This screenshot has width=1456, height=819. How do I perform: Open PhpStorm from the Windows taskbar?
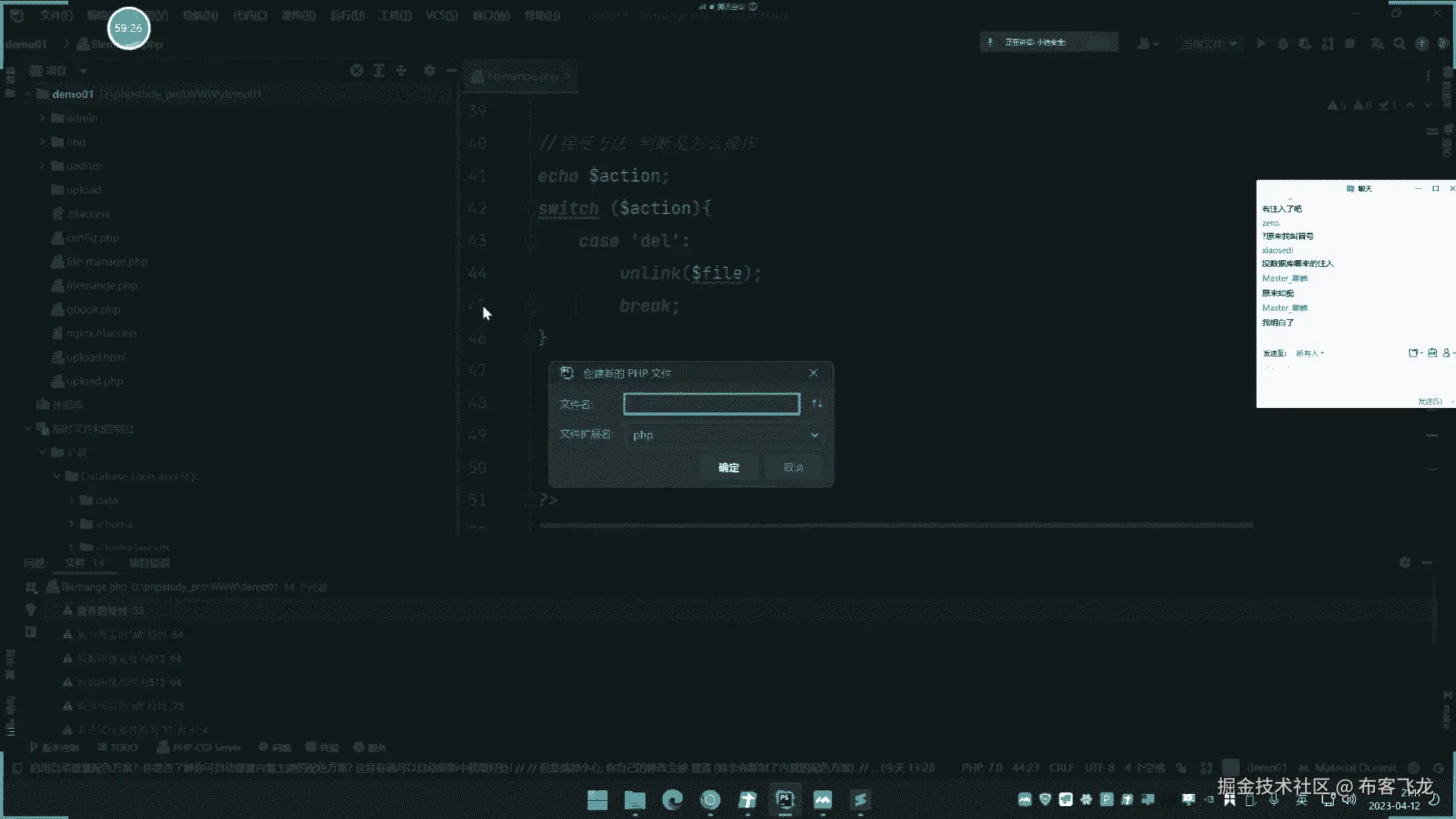point(785,799)
